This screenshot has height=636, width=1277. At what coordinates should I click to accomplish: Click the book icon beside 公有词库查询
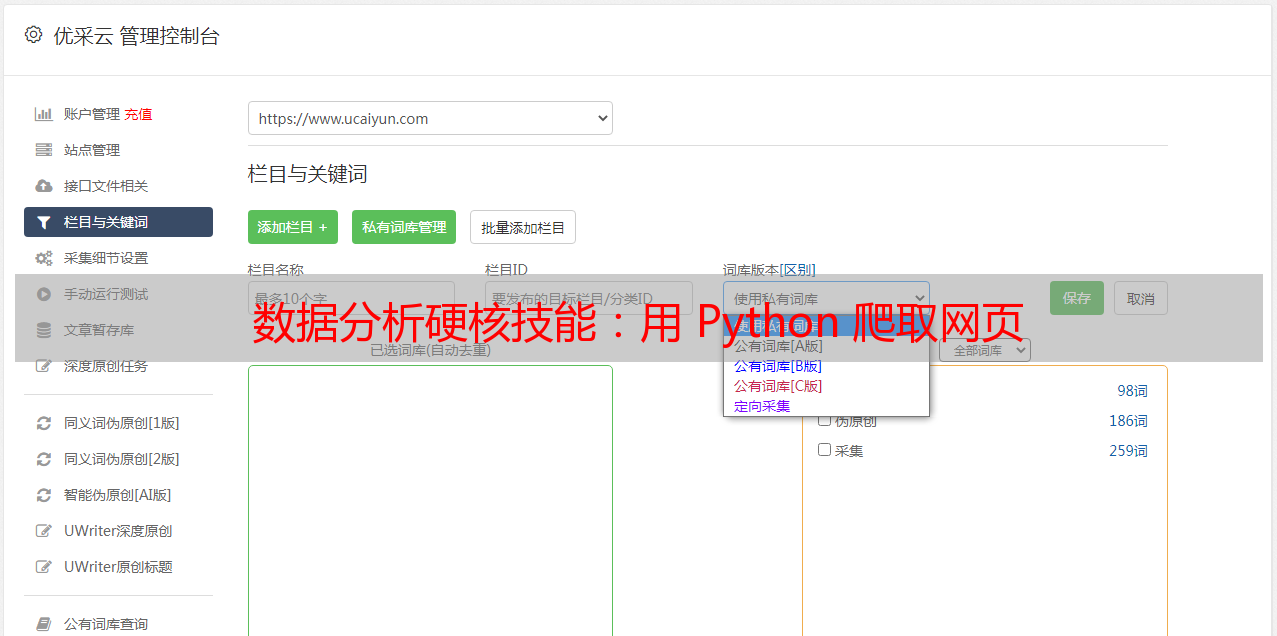43,624
